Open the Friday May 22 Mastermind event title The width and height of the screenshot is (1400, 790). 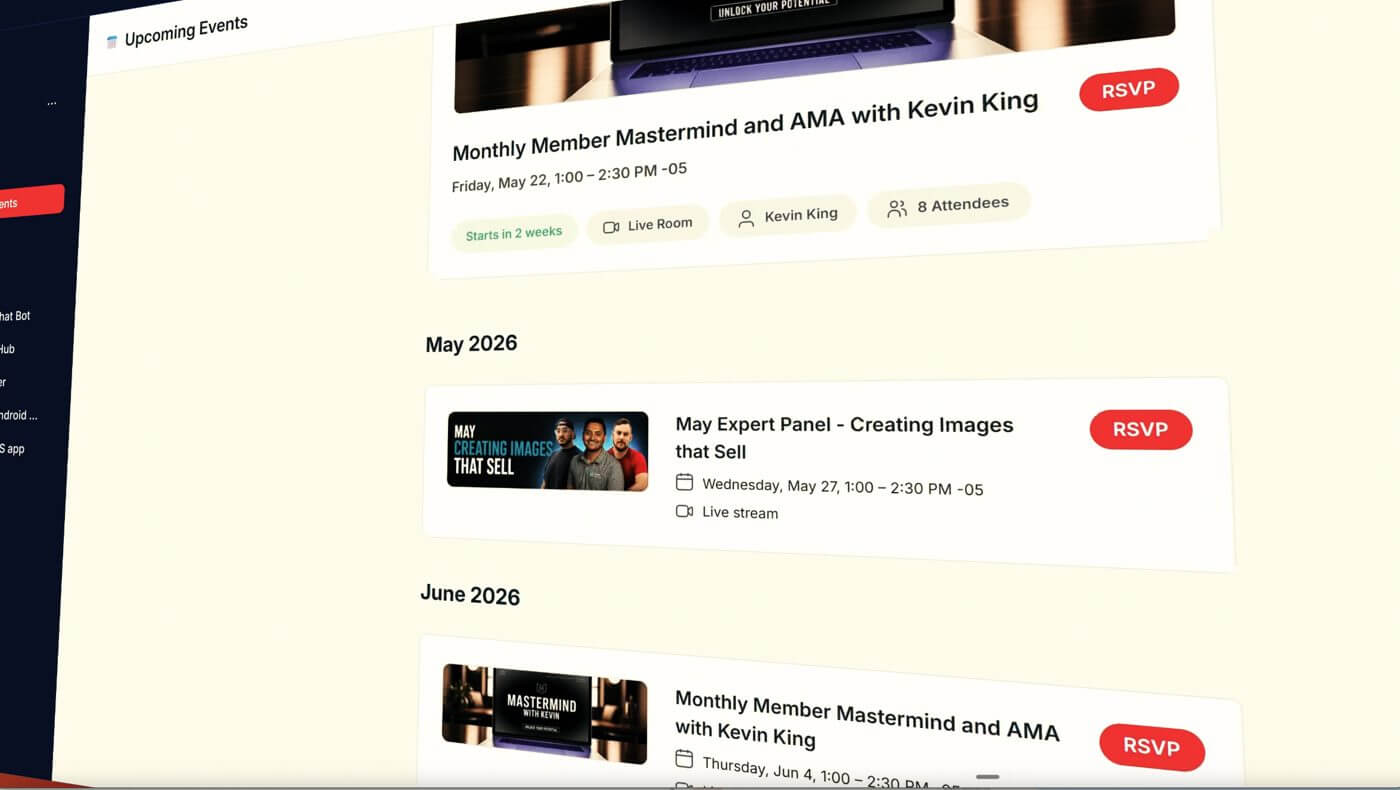(x=745, y=126)
